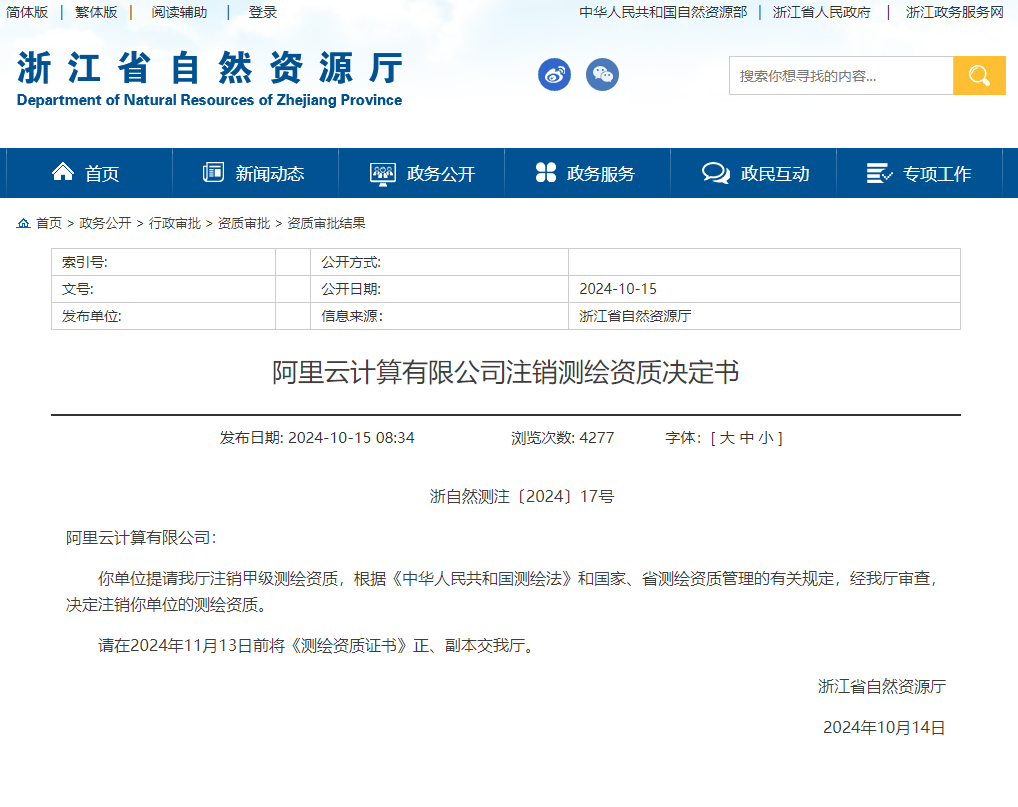Open the 专项工作 navigation menu item

(919, 173)
